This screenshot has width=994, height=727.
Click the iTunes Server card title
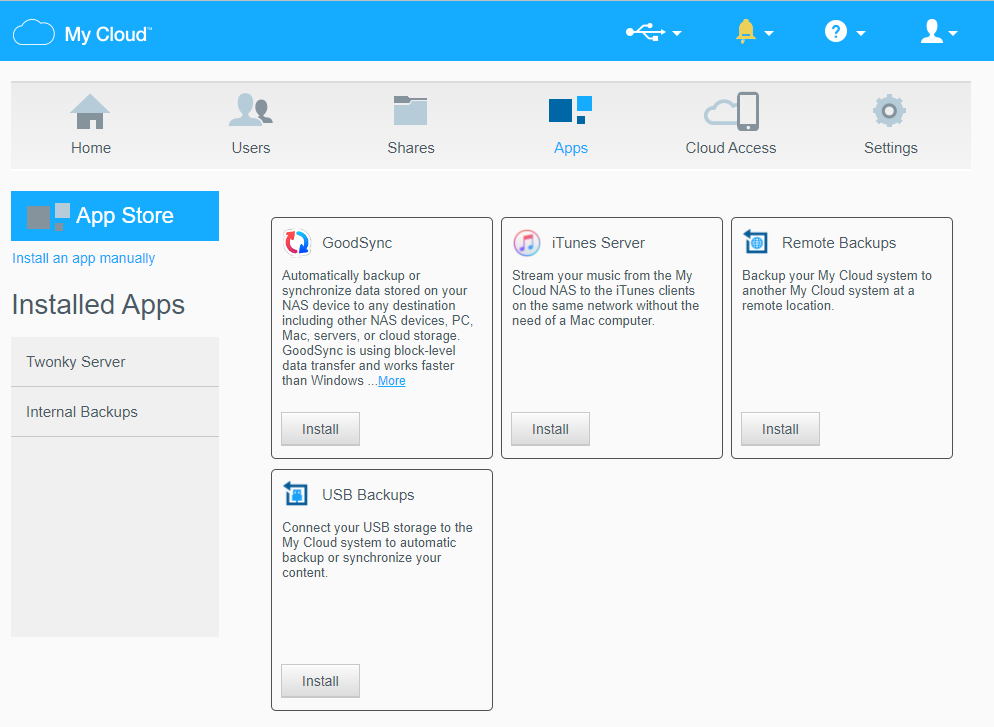tap(598, 243)
